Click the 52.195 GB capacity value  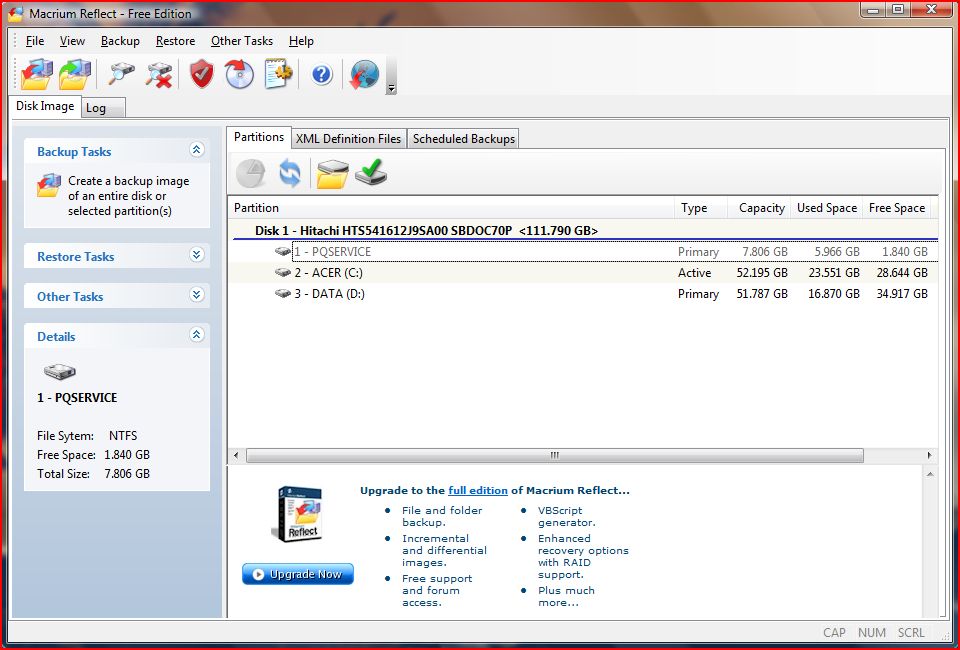[762, 273]
